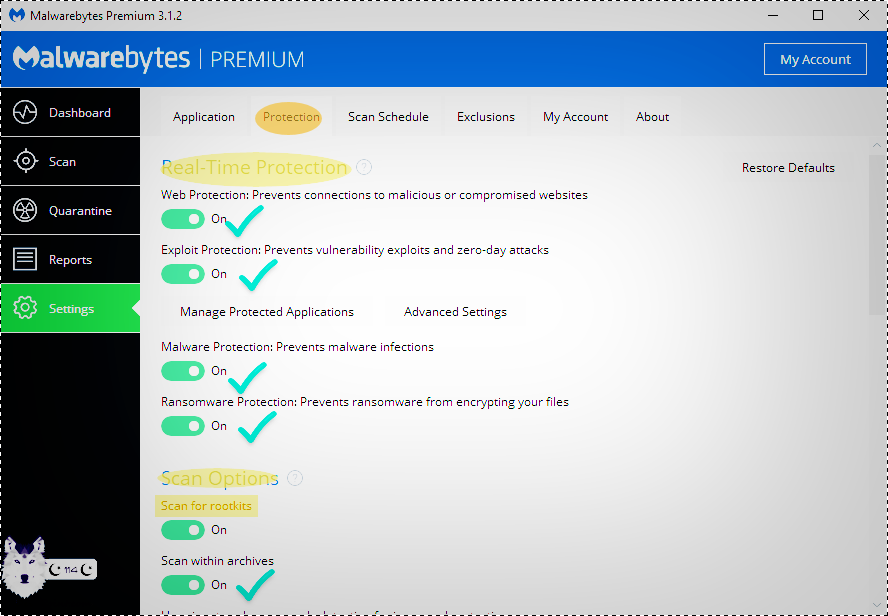Click the Scan Options help icon
The height and width of the screenshot is (616, 888).
pos(295,478)
